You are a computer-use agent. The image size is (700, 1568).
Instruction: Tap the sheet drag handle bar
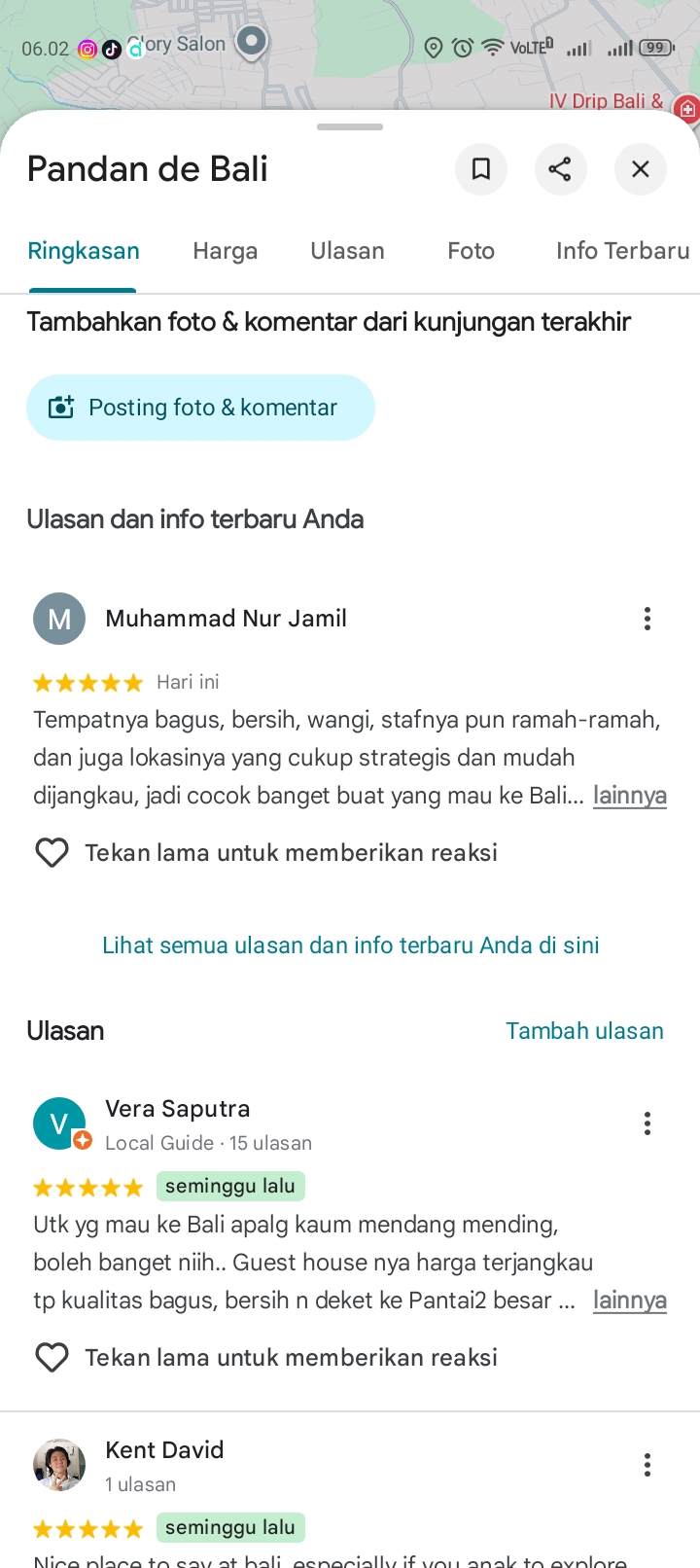(x=350, y=126)
